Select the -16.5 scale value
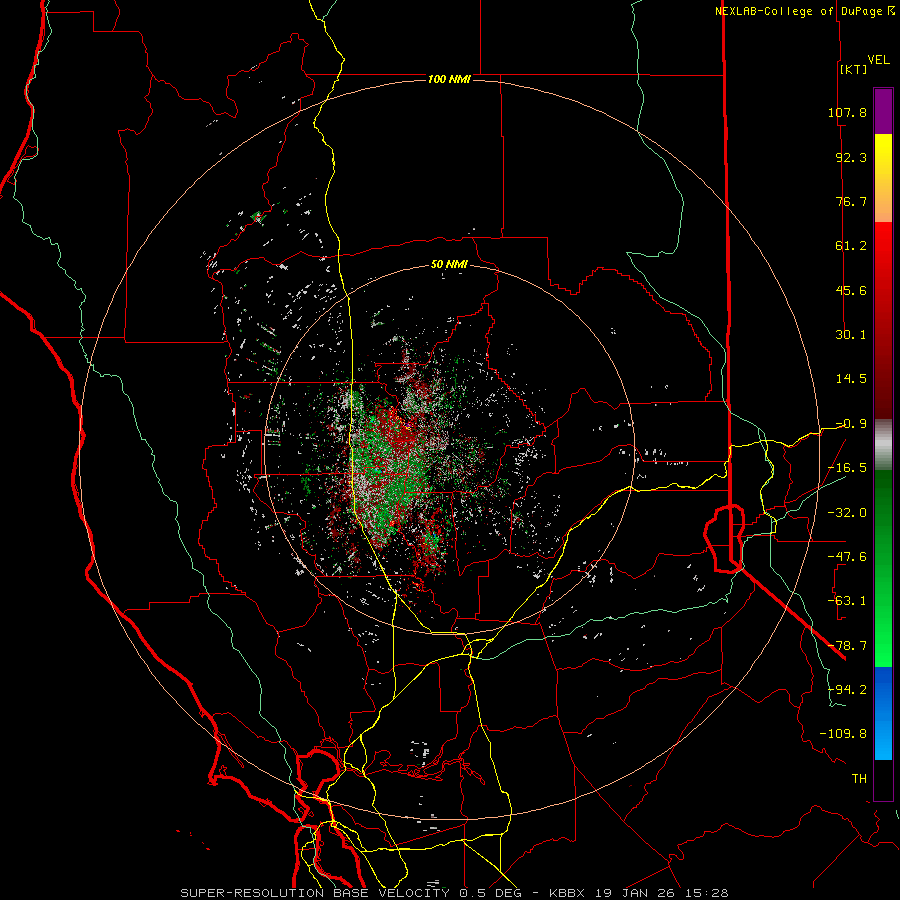 (847, 468)
